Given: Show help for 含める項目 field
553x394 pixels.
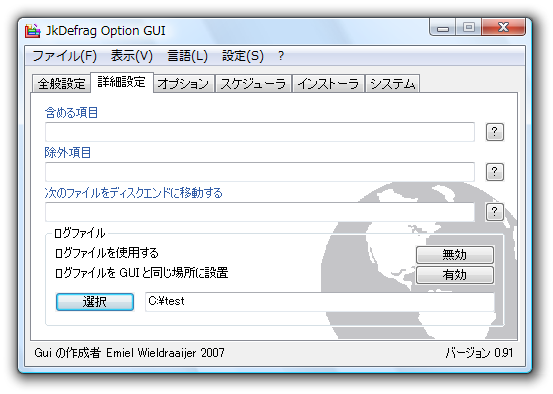Looking at the screenshot, I should (494, 132).
